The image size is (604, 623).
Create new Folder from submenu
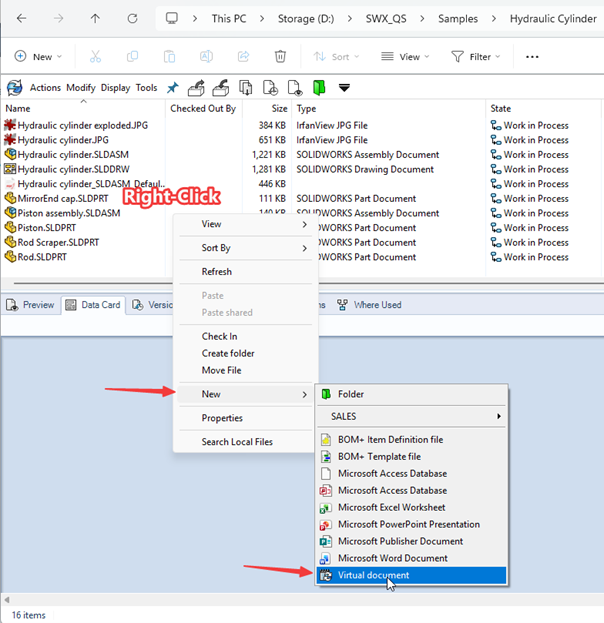pos(412,394)
